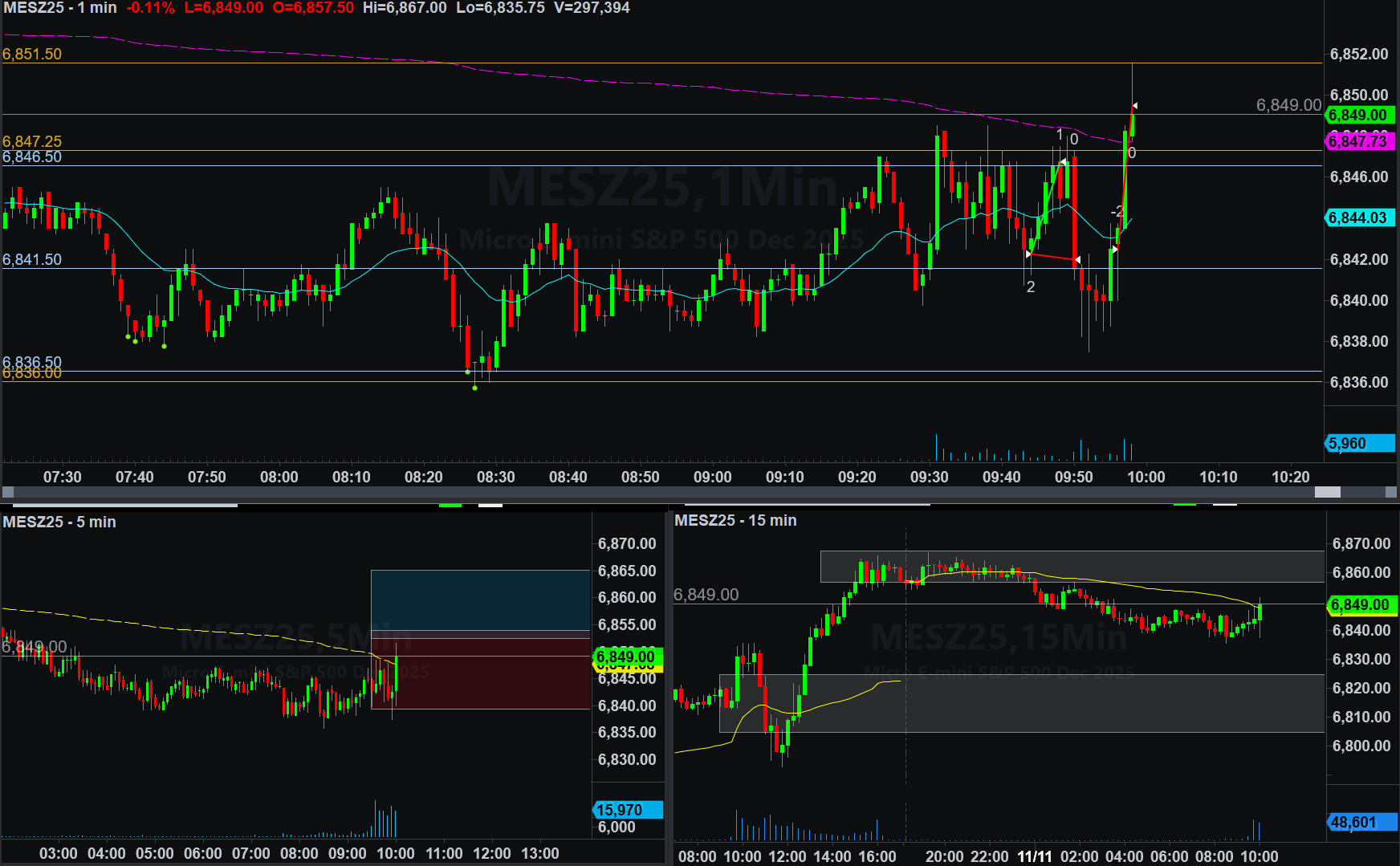Click the 48,601 volume tag on 15 min chart
The height and width of the screenshot is (866, 1400).
(x=1362, y=822)
